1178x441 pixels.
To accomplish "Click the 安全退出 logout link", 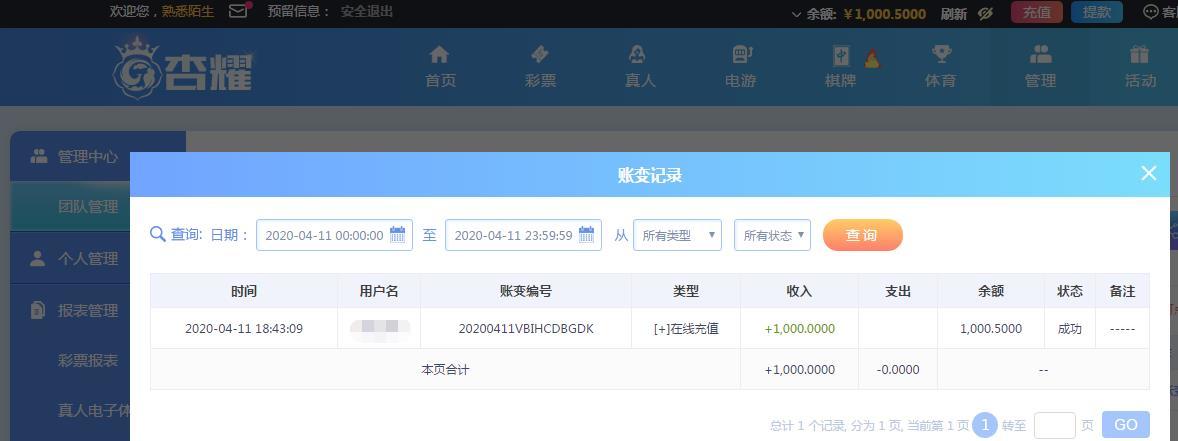I will [x=367, y=12].
